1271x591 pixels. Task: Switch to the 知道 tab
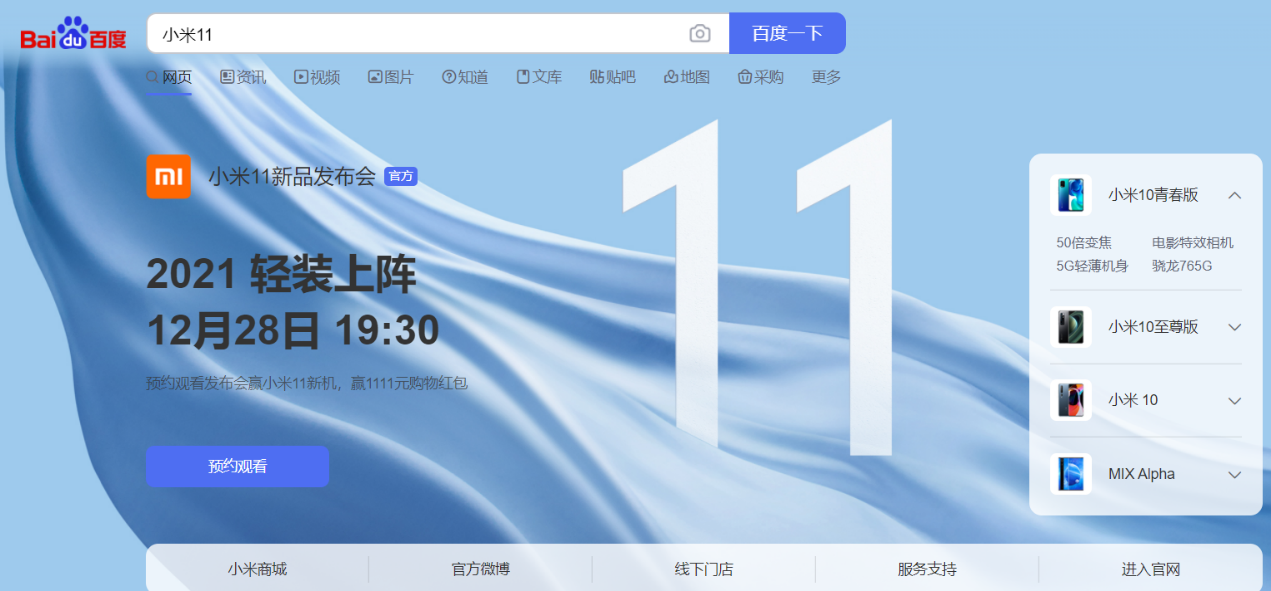coord(465,77)
